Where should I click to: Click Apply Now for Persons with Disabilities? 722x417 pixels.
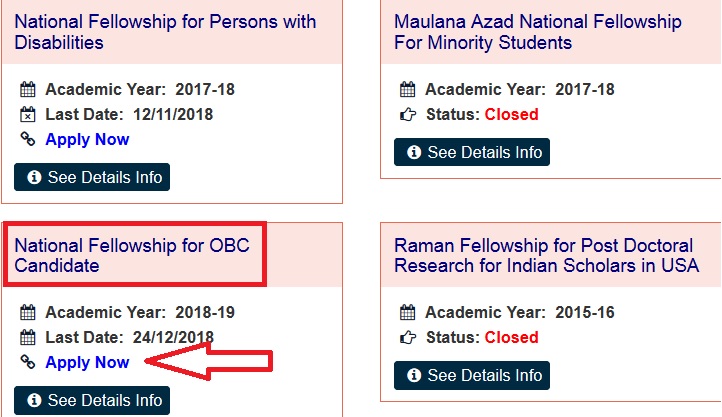pyautogui.click(x=87, y=139)
